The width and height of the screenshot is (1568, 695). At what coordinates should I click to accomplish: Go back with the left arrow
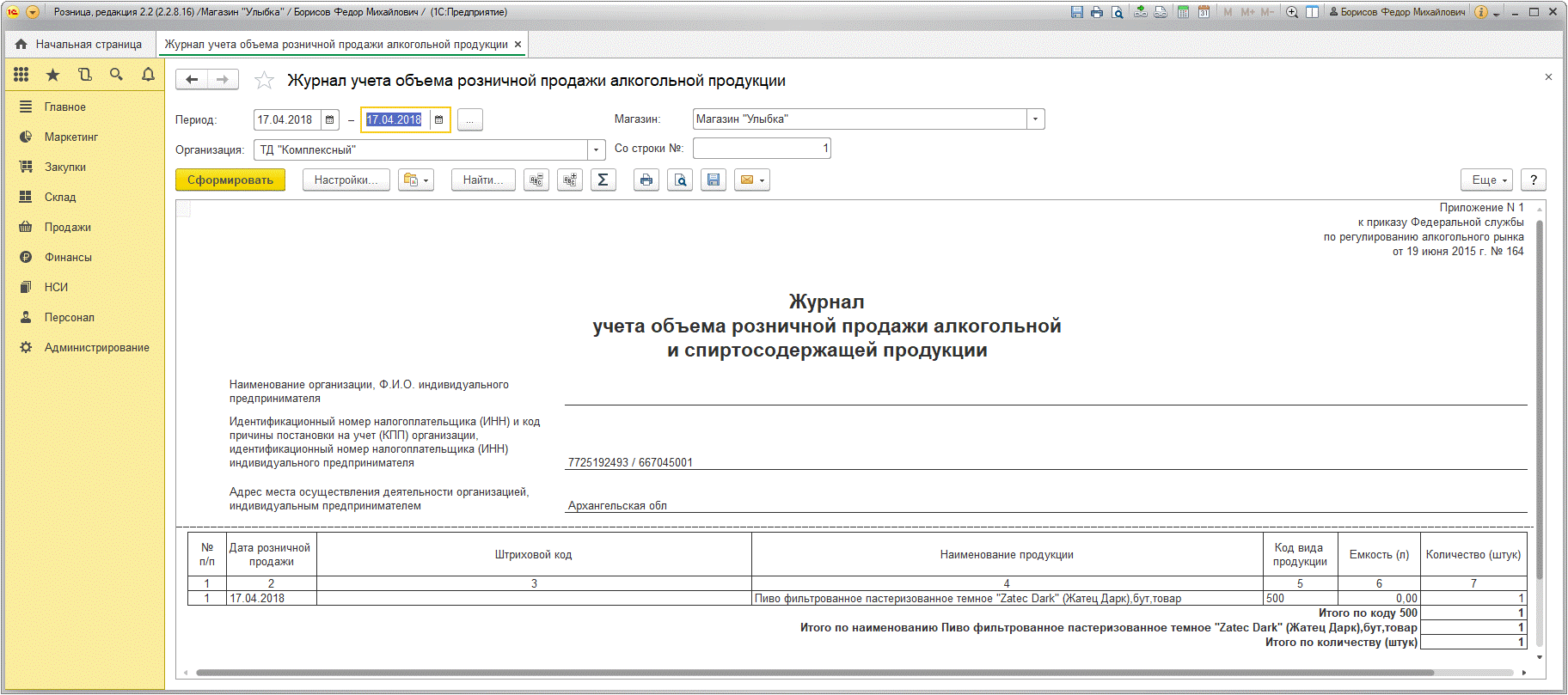coord(192,80)
